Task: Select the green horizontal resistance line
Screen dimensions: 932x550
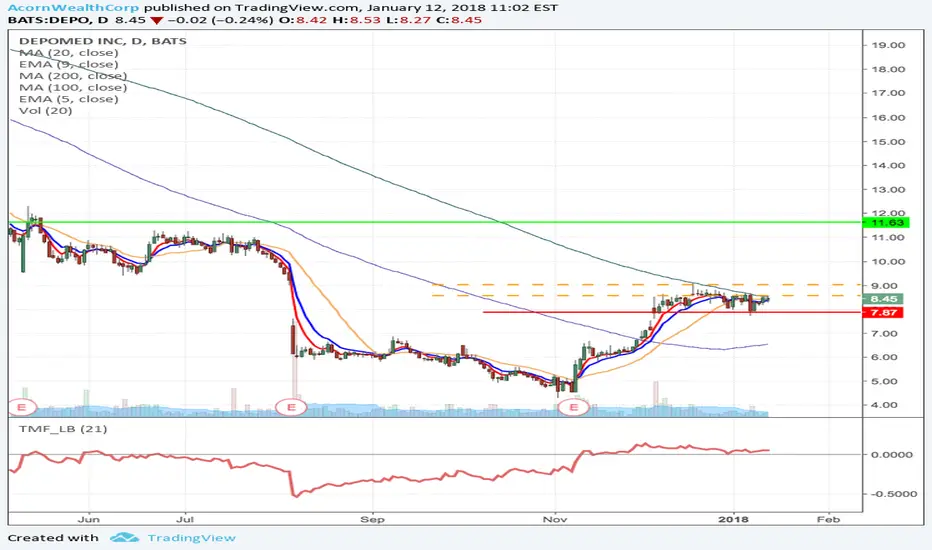Action: 434,222
